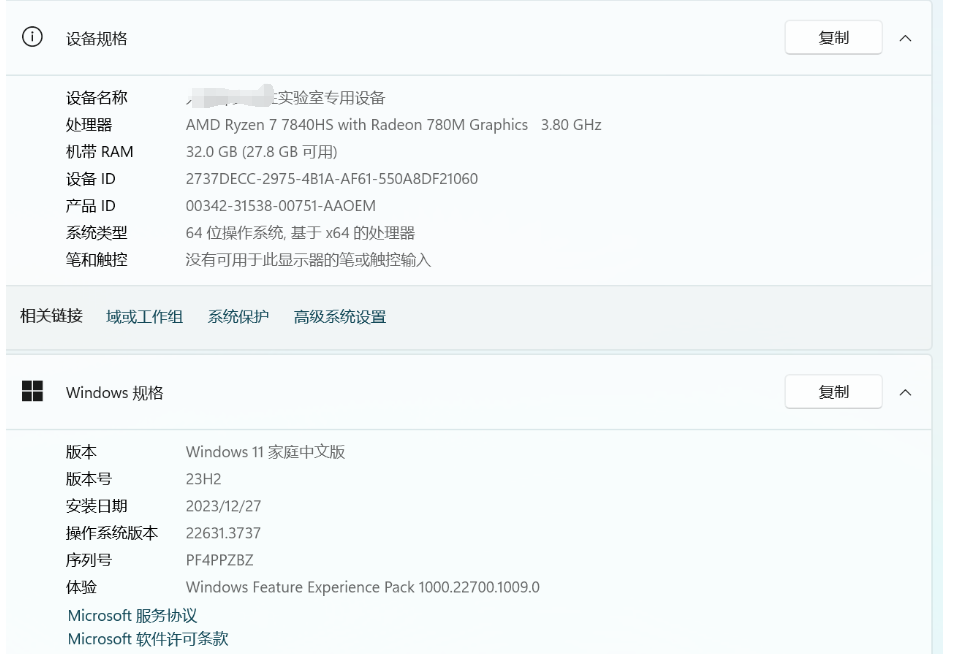The width and height of the screenshot is (957, 654).
Task: Copy device specs with 设备规格 复制 button
Action: (x=833, y=38)
